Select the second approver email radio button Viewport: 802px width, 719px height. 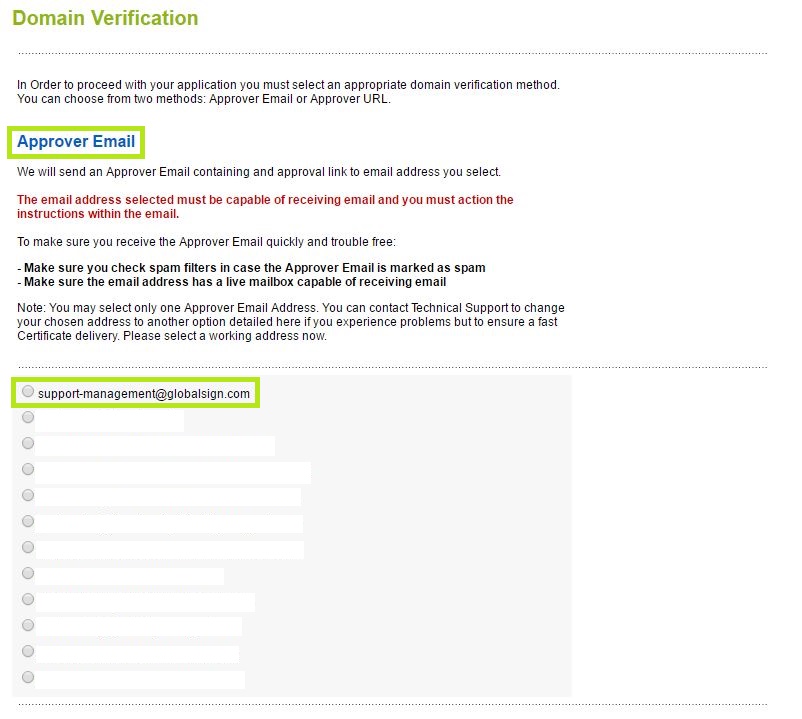pos(28,417)
